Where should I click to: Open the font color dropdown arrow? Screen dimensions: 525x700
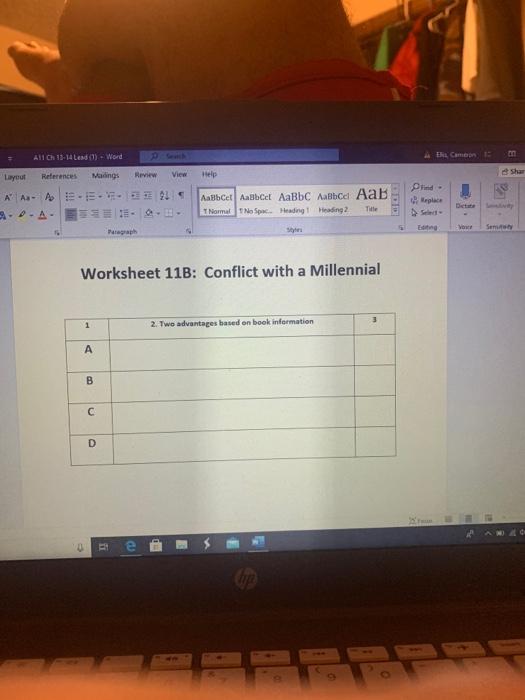click(x=51, y=216)
